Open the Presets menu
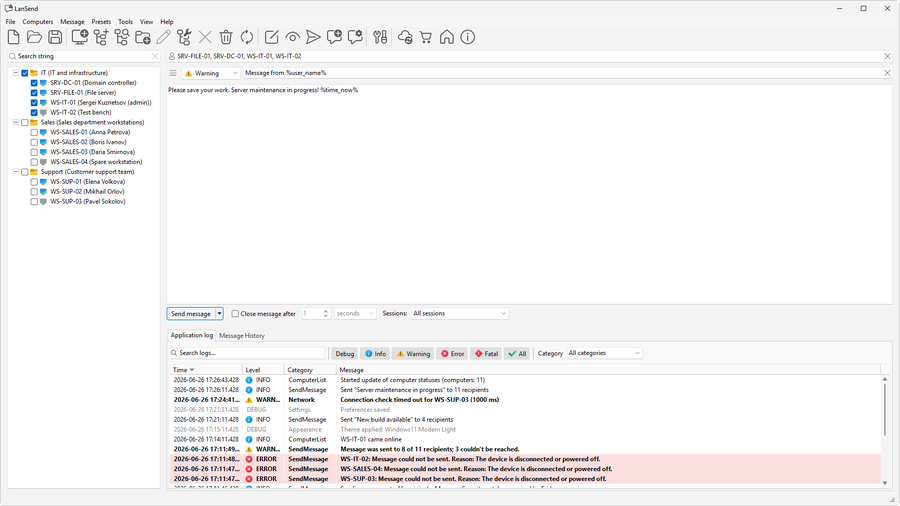 click(x=101, y=22)
